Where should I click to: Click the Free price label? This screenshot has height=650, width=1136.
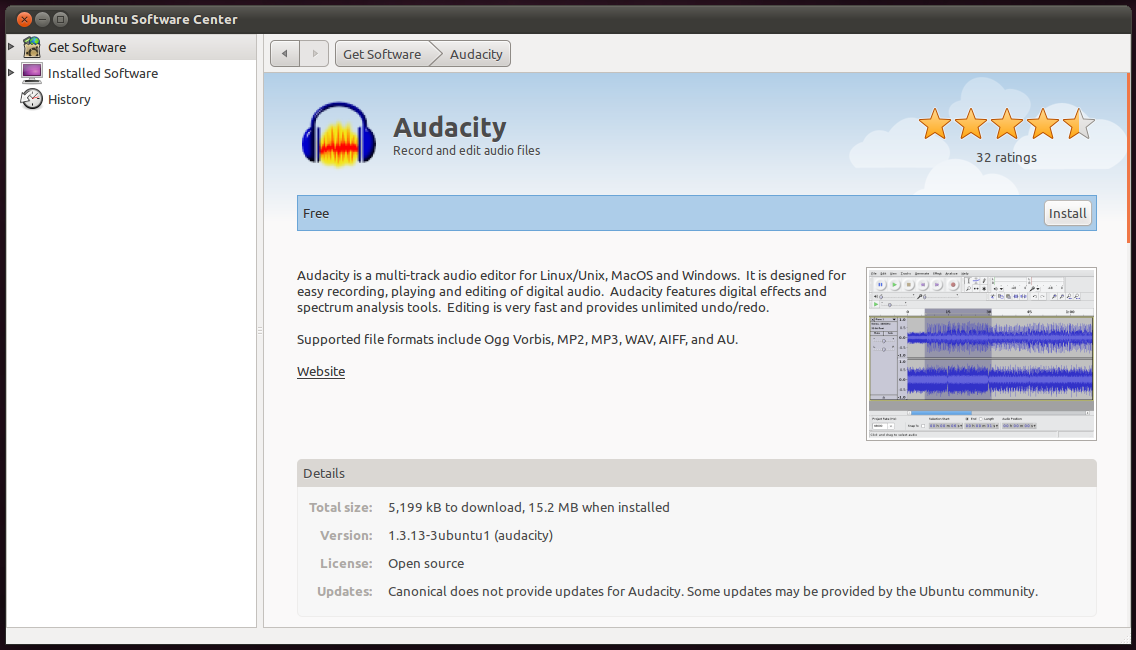316,213
